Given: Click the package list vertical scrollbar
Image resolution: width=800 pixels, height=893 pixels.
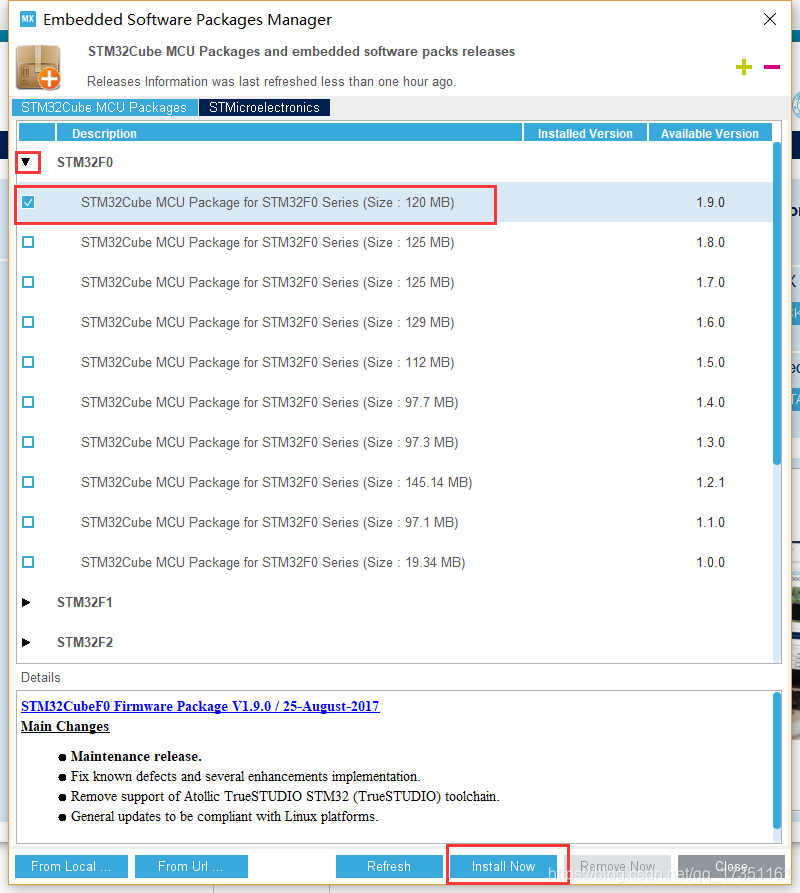Looking at the screenshot, I should tap(777, 303).
